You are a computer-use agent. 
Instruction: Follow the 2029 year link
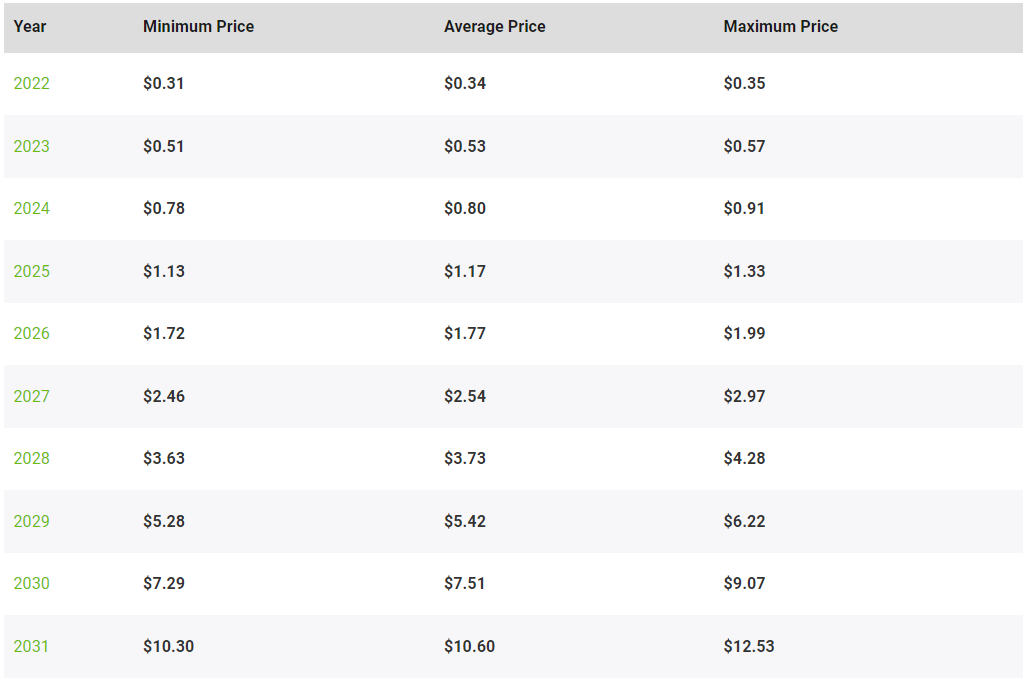[31, 521]
